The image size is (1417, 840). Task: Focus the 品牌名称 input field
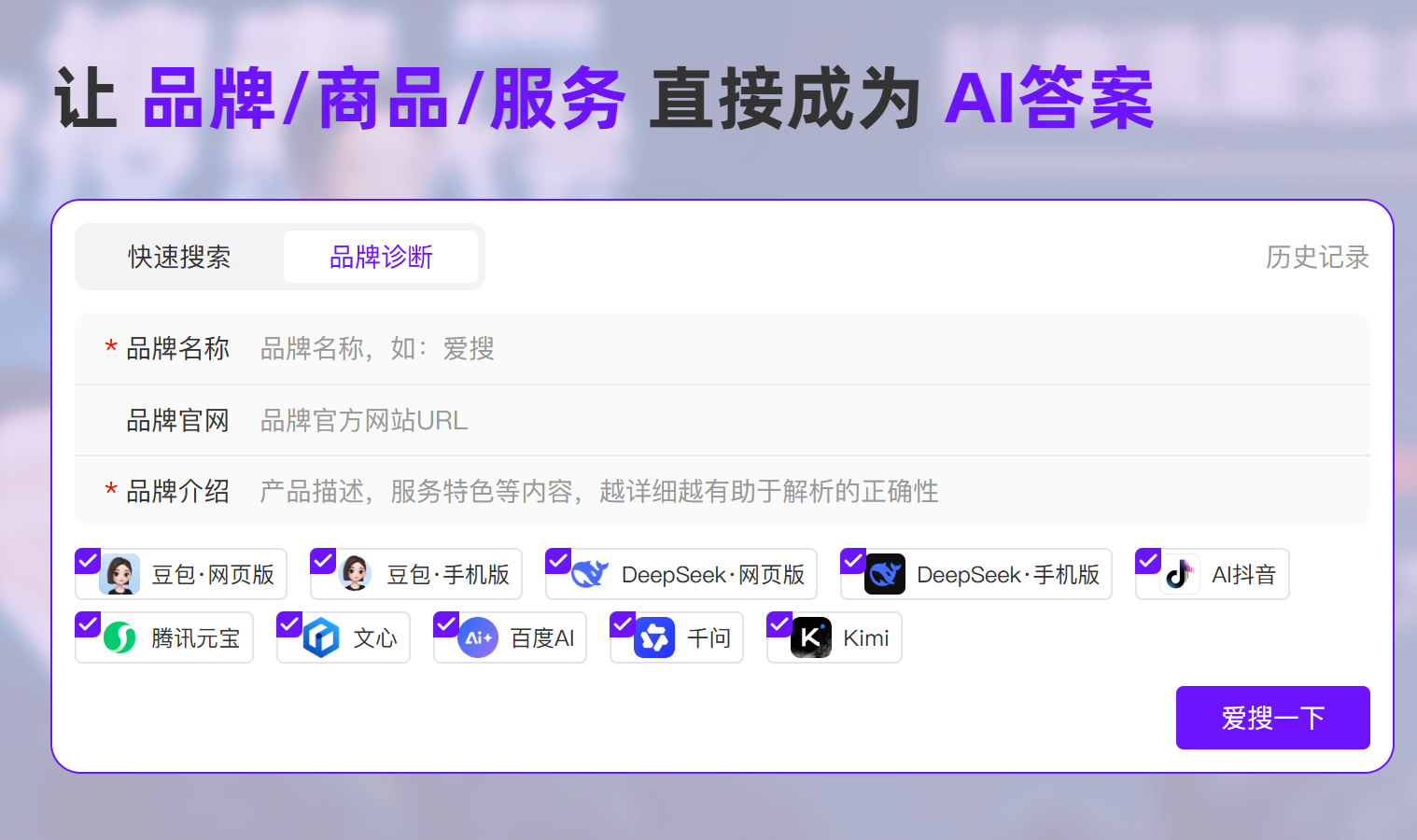tap(803, 349)
